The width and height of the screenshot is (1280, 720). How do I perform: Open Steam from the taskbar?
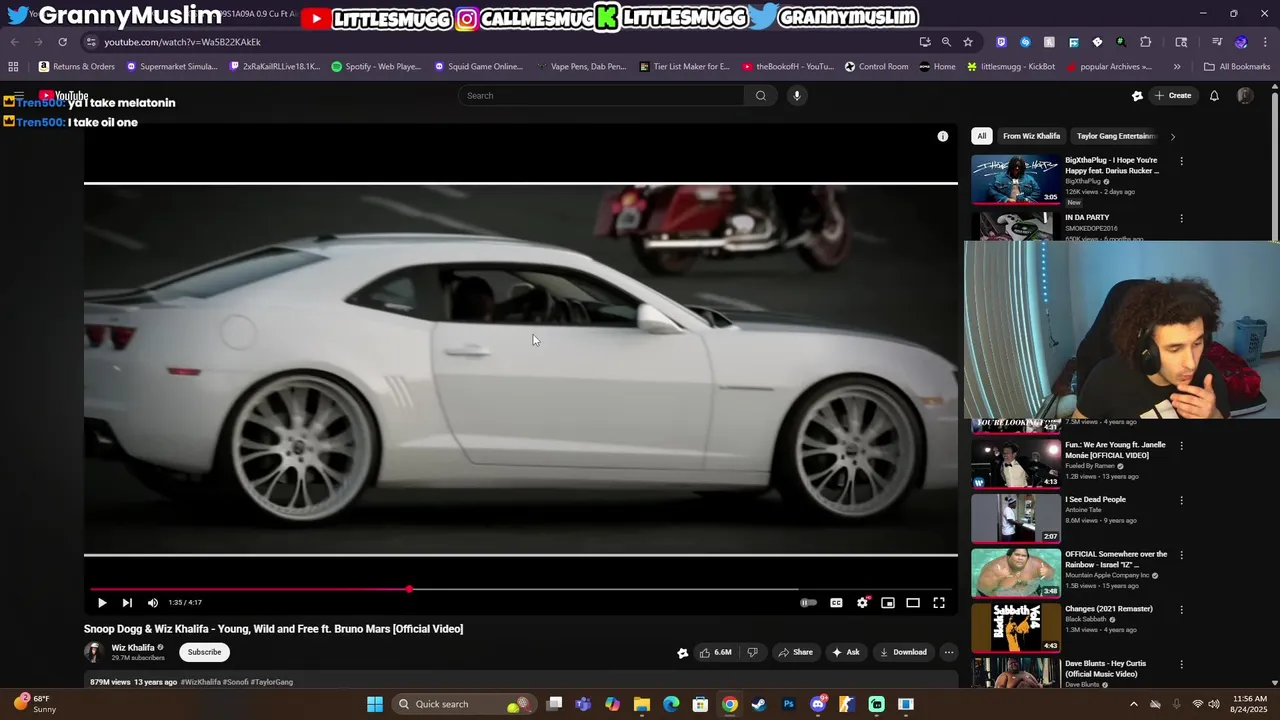tap(759, 704)
